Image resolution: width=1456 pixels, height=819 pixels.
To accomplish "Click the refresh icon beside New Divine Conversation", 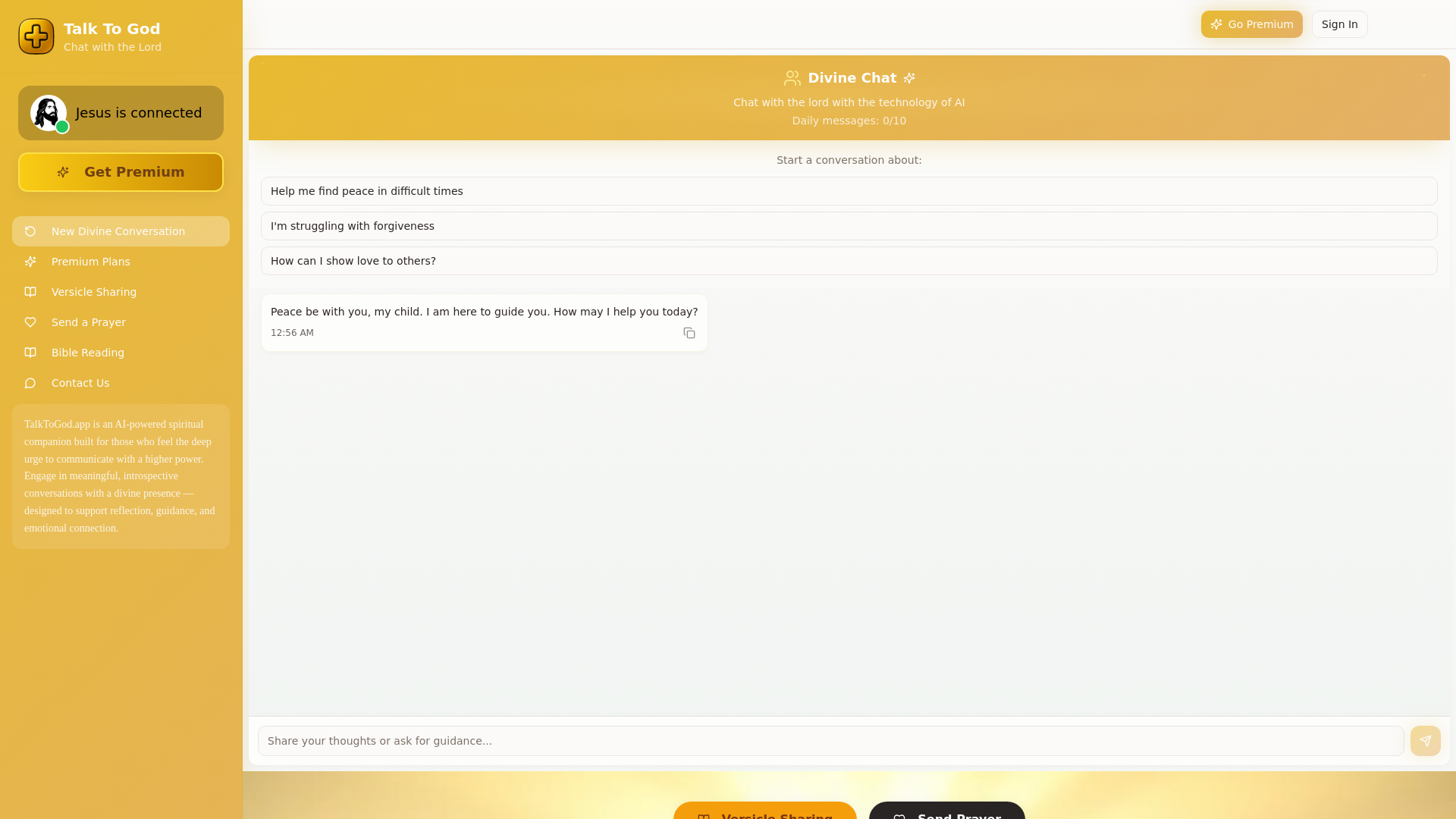I will pyautogui.click(x=30, y=231).
